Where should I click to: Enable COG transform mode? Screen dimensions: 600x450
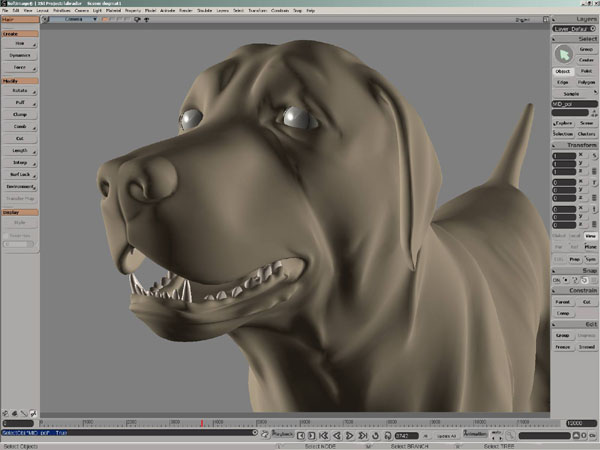(x=561, y=257)
